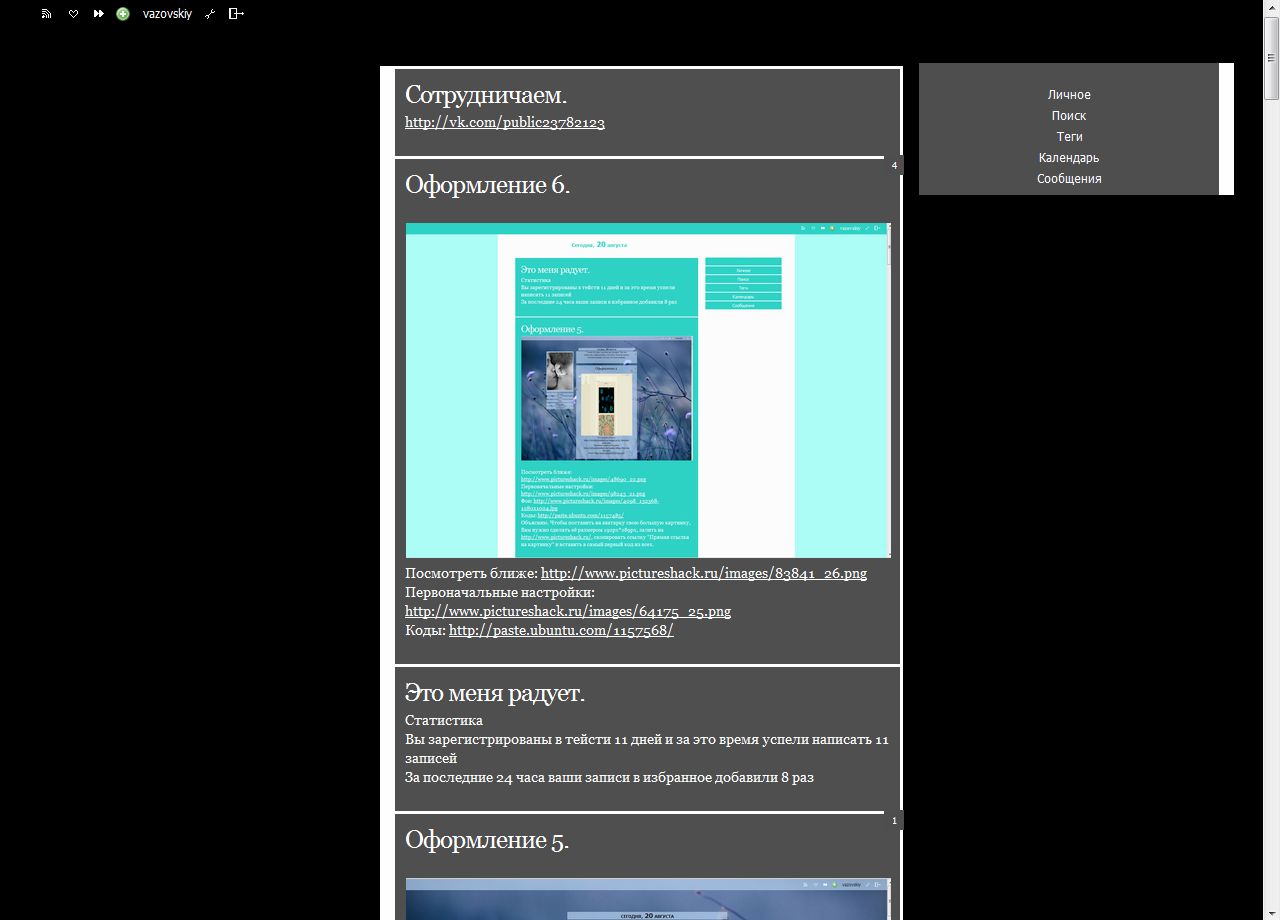Click the green plus new entry icon
Screen dimensions: 1280x920
click(123, 14)
